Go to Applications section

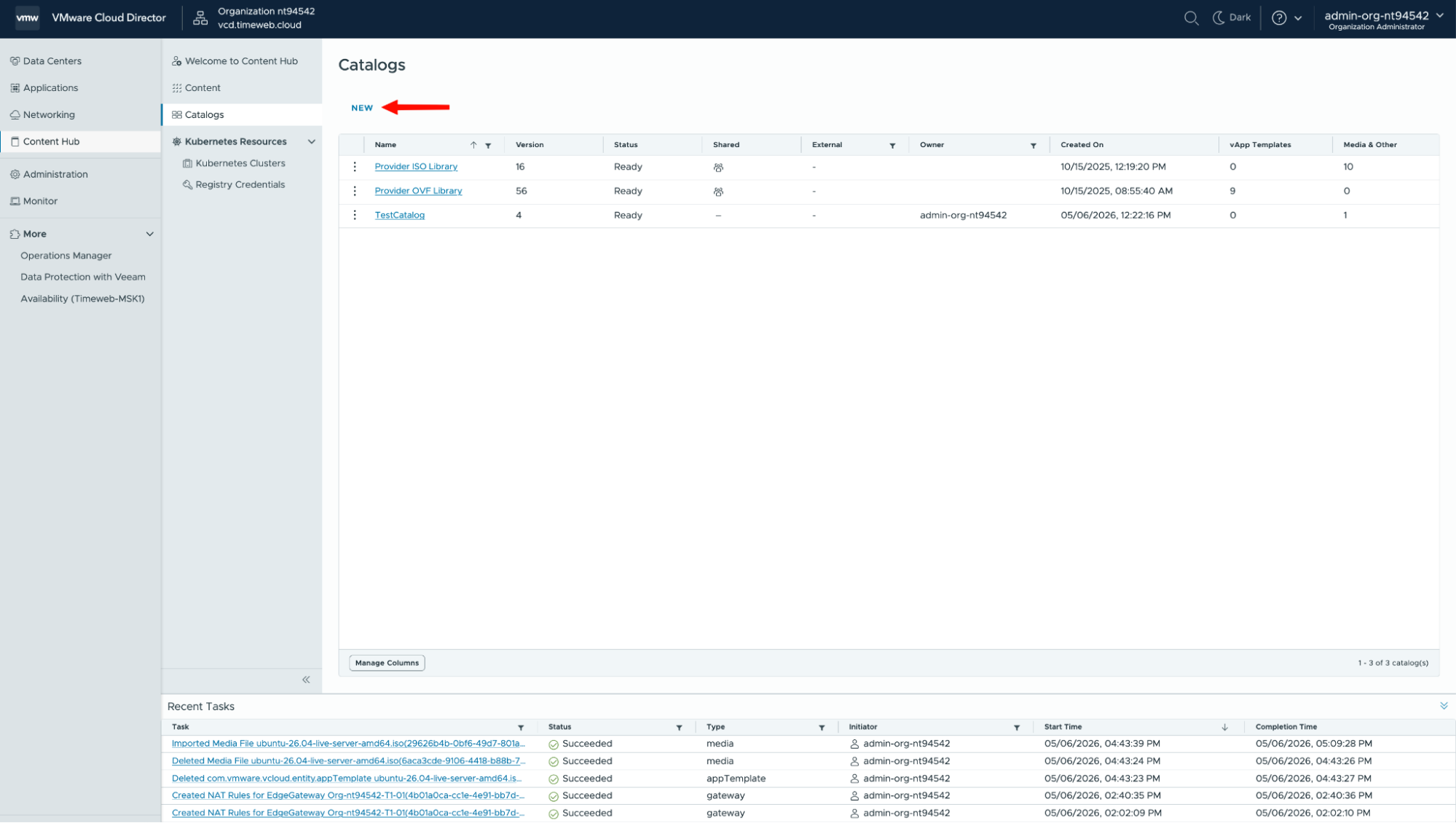50,88
